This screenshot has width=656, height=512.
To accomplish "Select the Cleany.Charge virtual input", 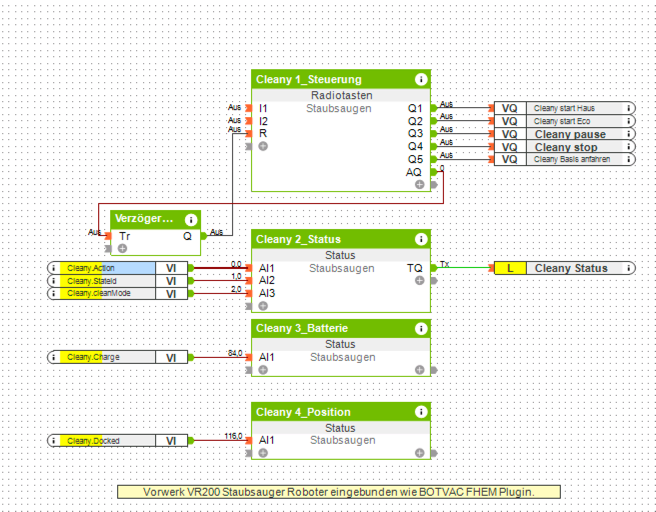I will pos(118,358).
